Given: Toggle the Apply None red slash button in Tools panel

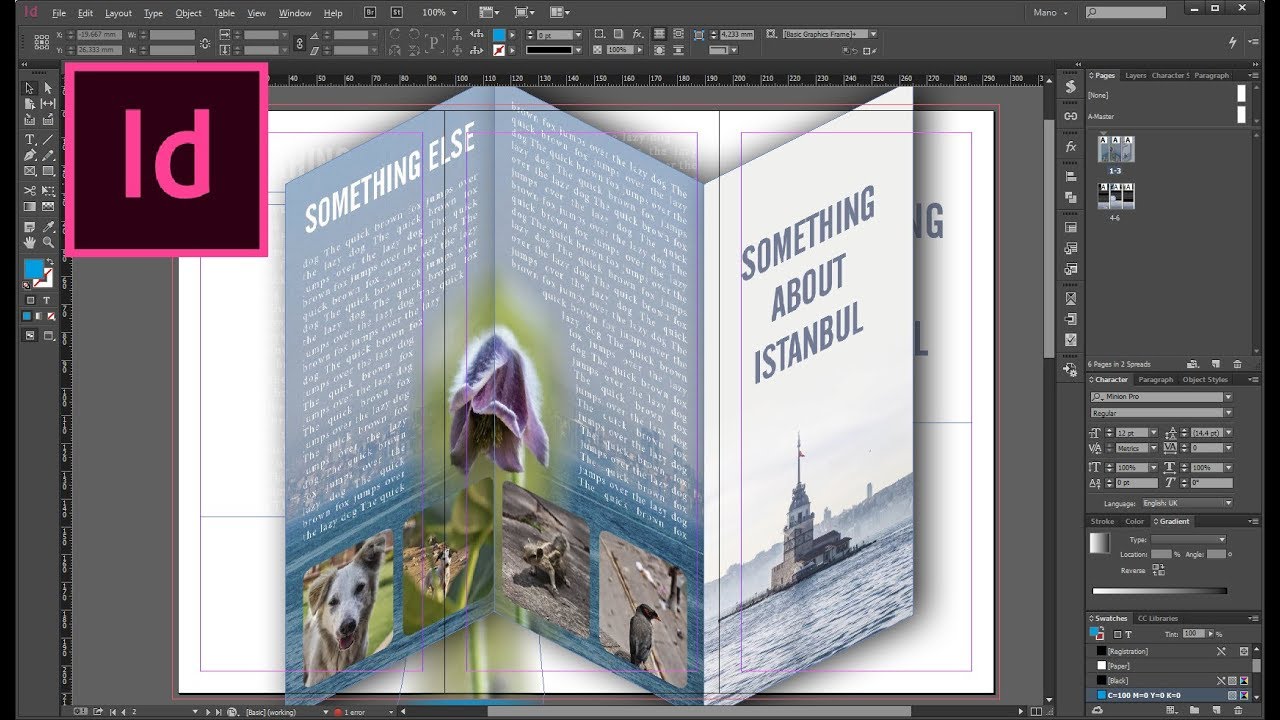Looking at the screenshot, I should coord(49,316).
